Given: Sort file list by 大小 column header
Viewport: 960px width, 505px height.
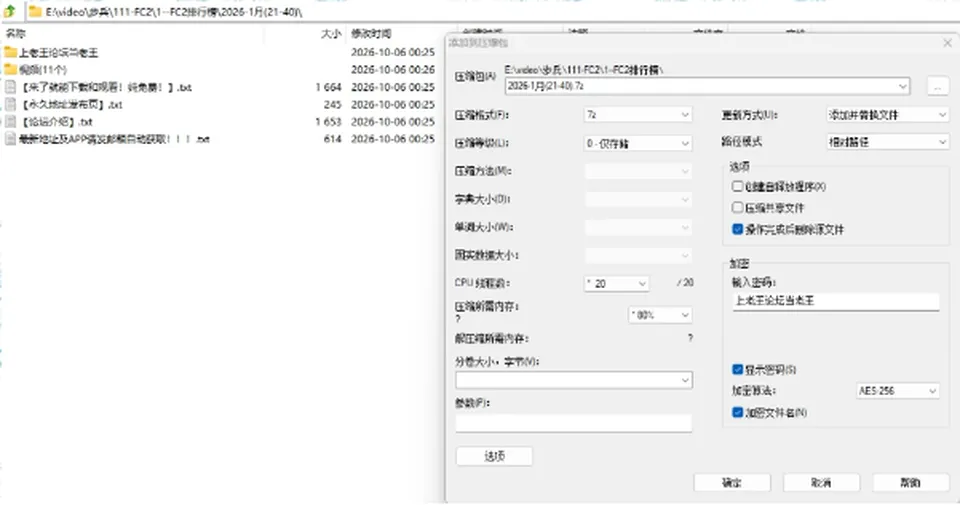Looking at the screenshot, I should tap(331, 34).
